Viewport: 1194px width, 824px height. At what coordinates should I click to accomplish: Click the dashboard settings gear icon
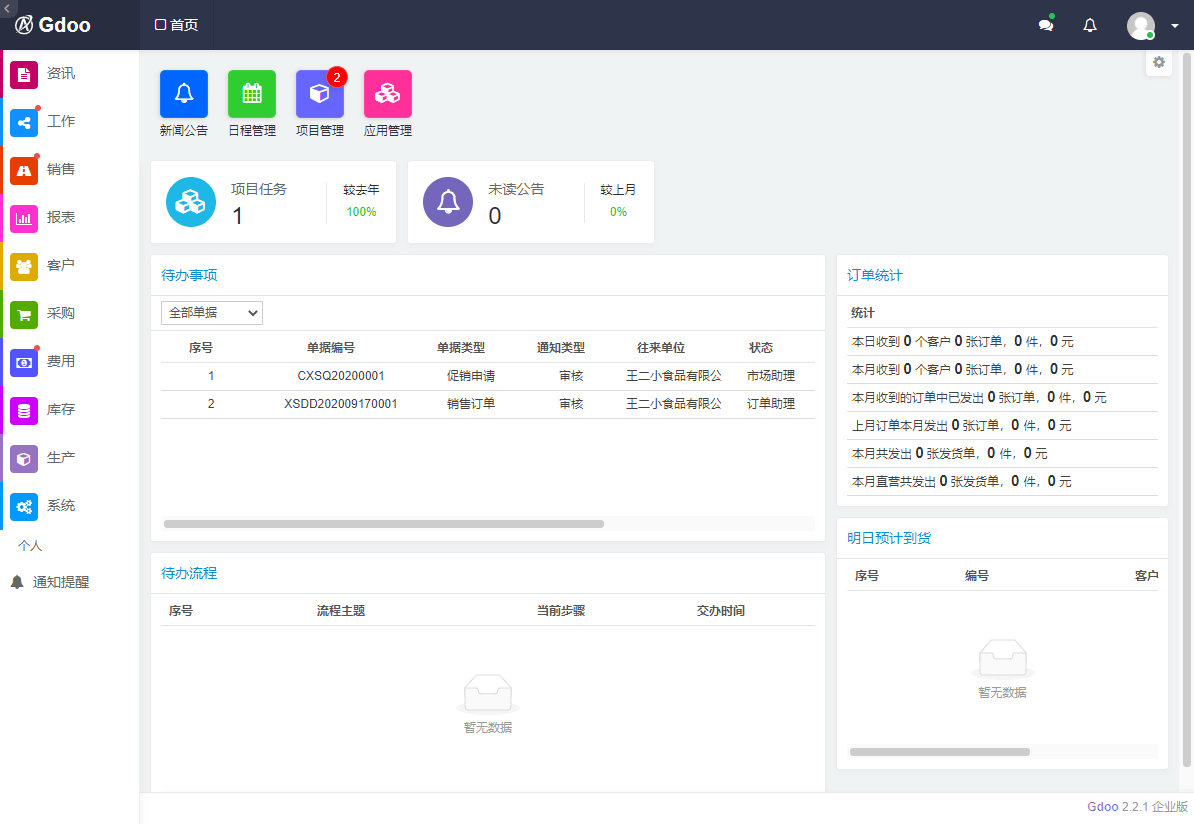pyautogui.click(x=1159, y=62)
